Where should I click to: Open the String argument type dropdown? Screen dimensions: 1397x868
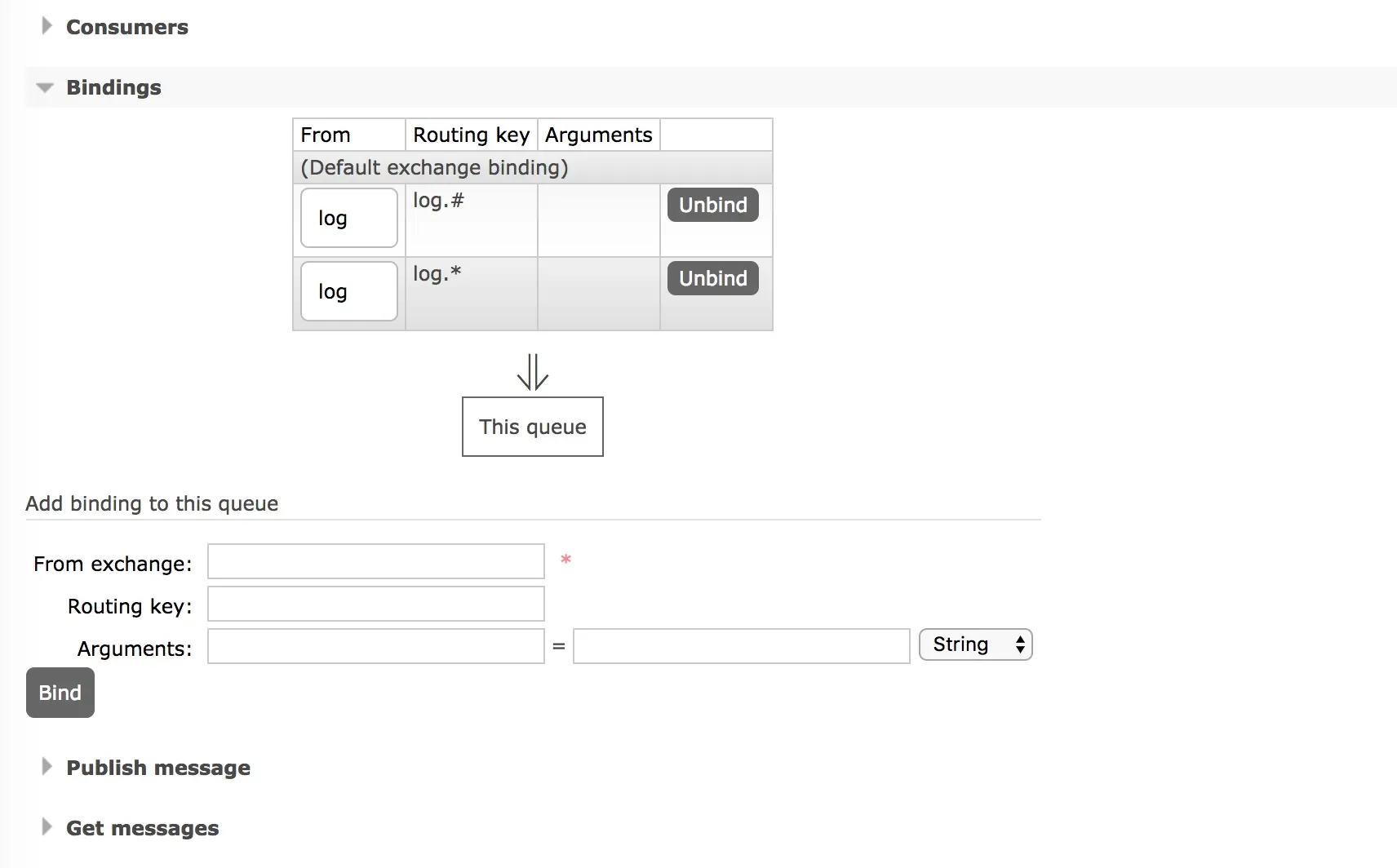[975, 644]
